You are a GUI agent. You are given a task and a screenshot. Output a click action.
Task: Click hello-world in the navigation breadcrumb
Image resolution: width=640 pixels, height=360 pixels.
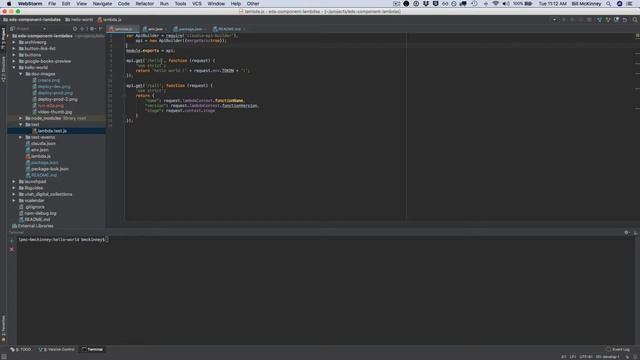79,20
